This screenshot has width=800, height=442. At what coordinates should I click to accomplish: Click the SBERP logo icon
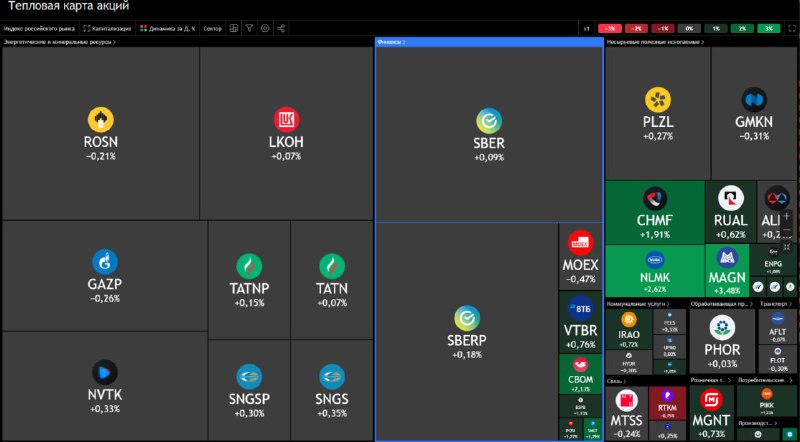click(x=467, y=318)
